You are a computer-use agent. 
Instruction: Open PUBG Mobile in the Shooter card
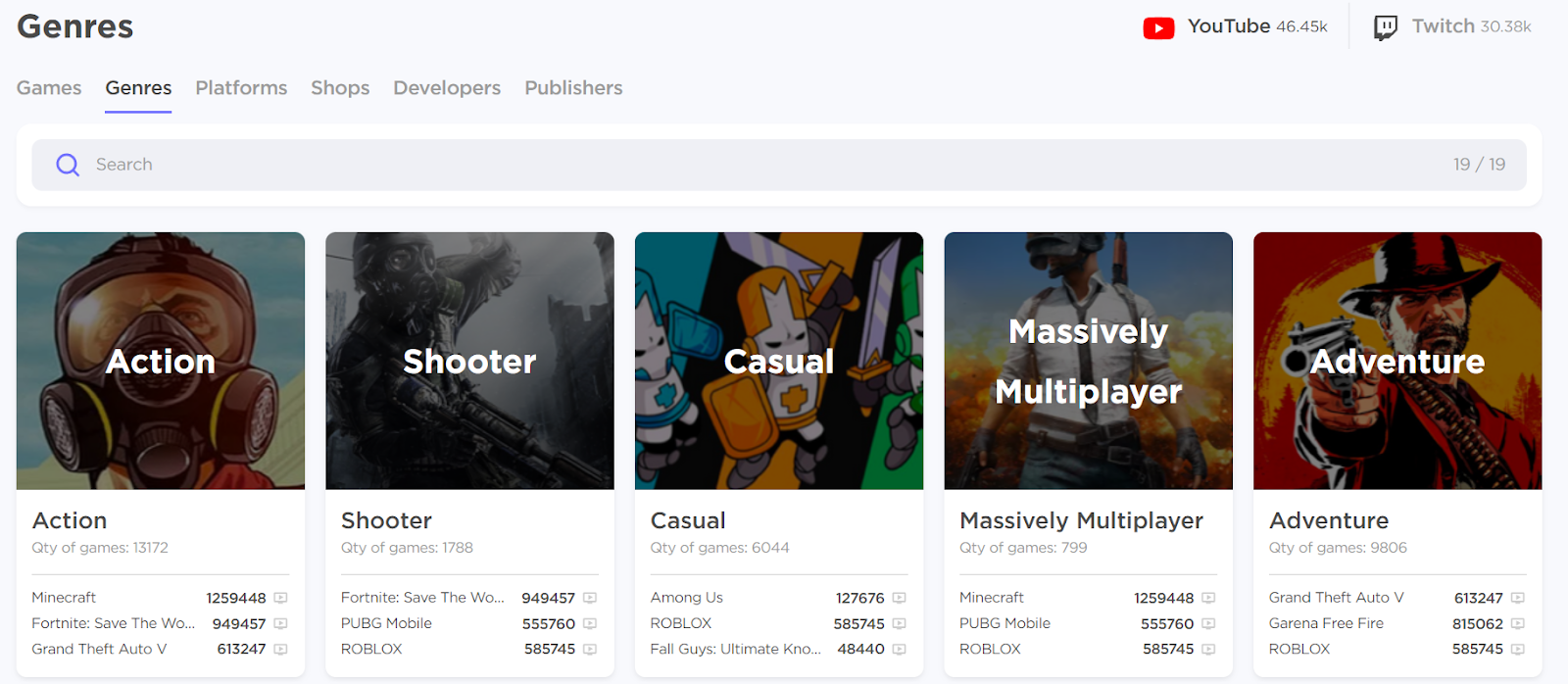click(386, 623)
